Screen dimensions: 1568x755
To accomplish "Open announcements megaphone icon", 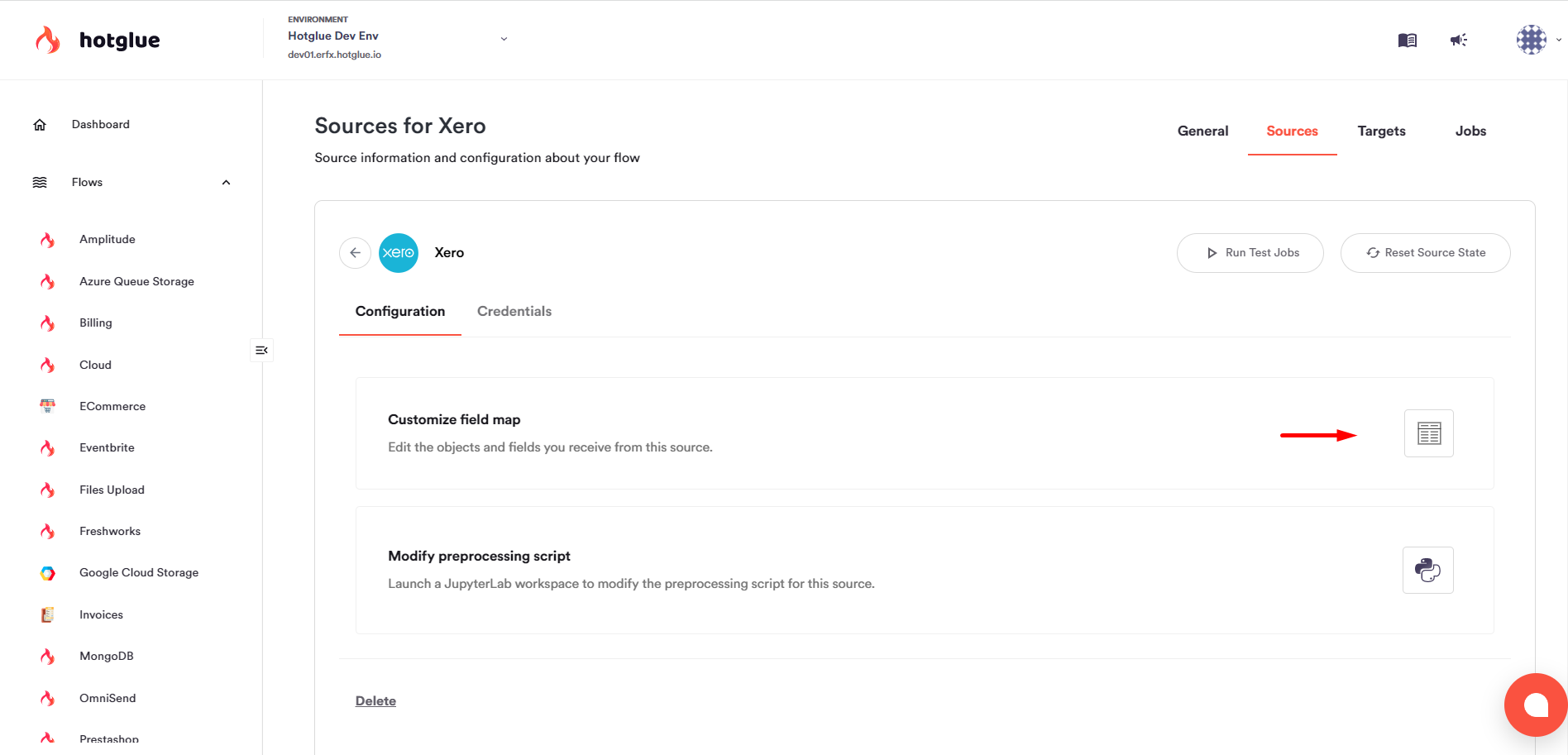I will (x=1459, y=40).
